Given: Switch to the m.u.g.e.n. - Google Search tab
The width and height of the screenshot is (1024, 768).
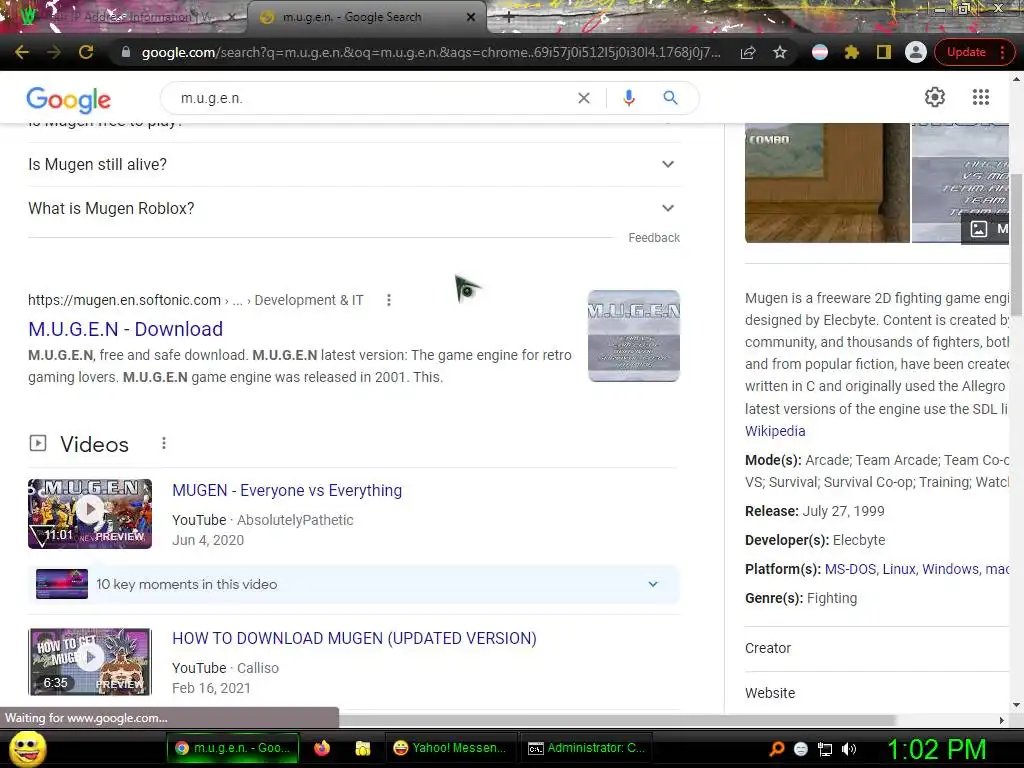Looking at the screenshot, I should point(366,17).
